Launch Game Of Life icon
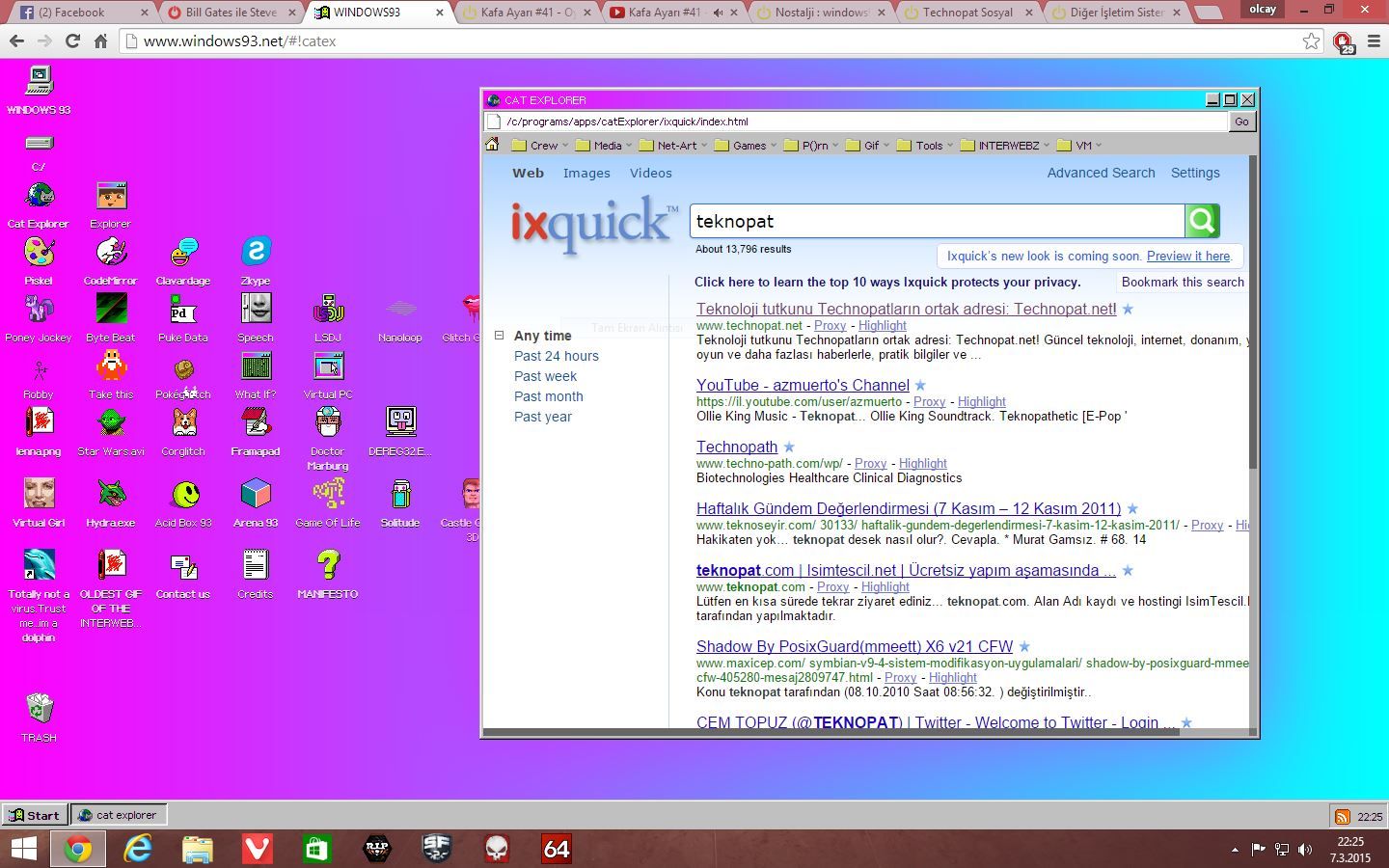The width and height of the screenshot is (1389, 868). click(x=328, y=503)
